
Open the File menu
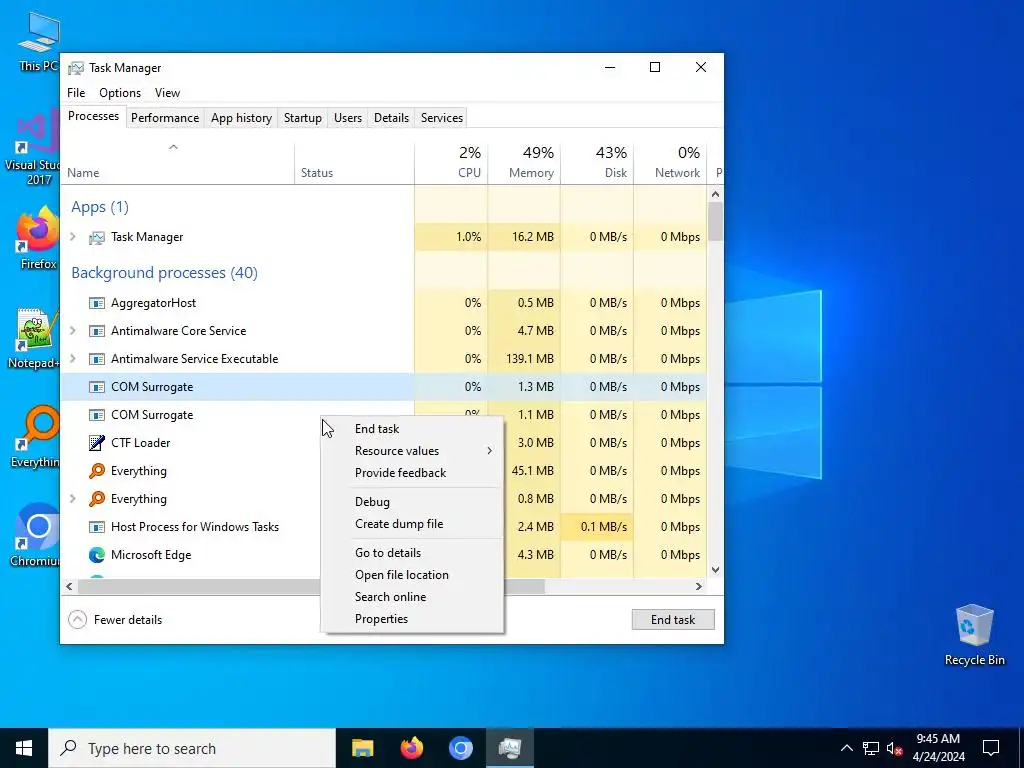(x=76, y=93)
